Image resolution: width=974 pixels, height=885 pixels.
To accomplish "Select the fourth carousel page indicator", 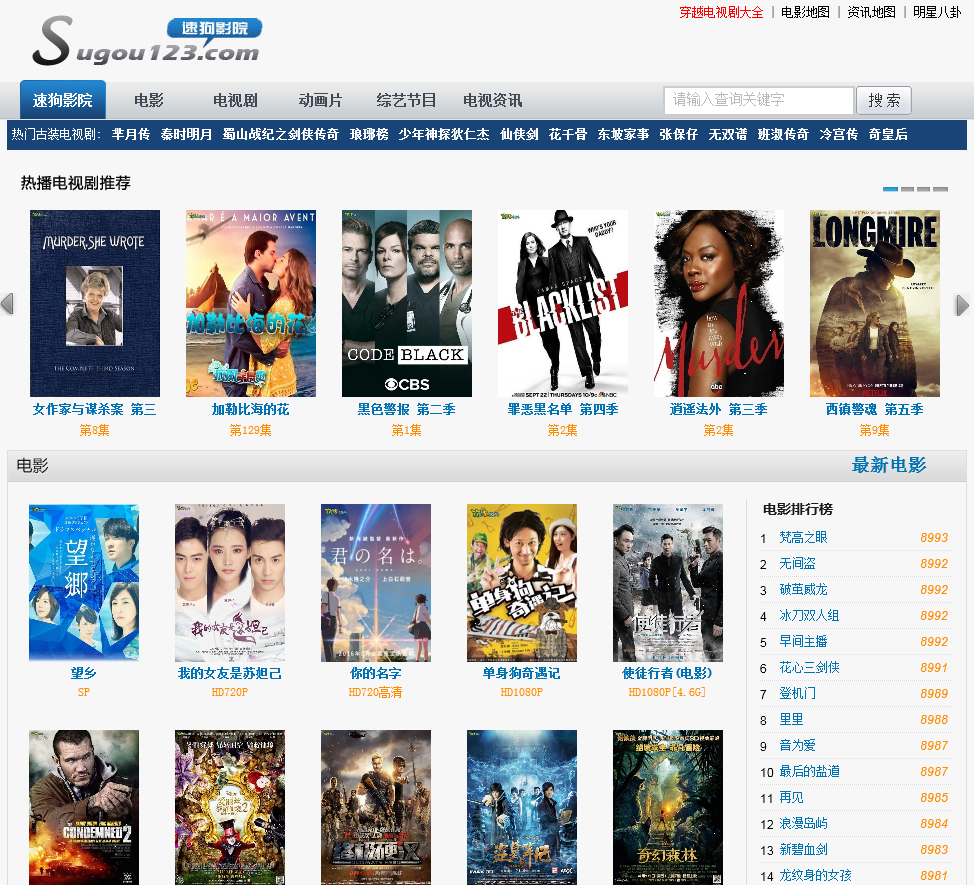I will coord(940,189).
